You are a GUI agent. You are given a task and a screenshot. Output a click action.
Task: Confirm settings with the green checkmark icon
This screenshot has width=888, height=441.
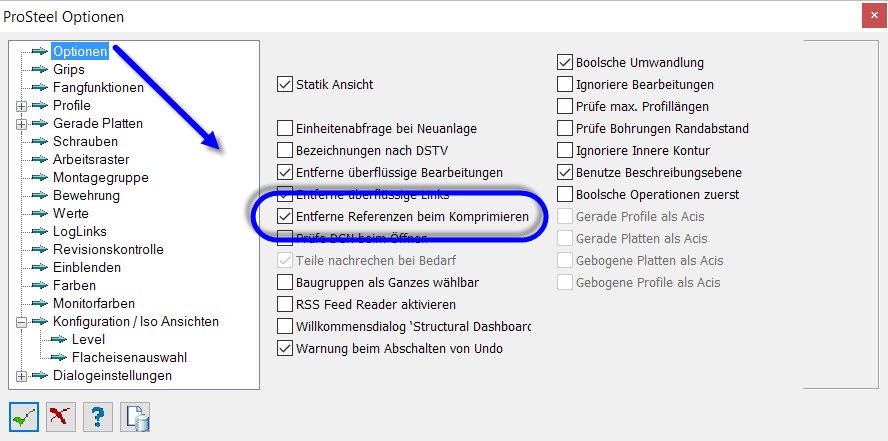pos(24,417)
